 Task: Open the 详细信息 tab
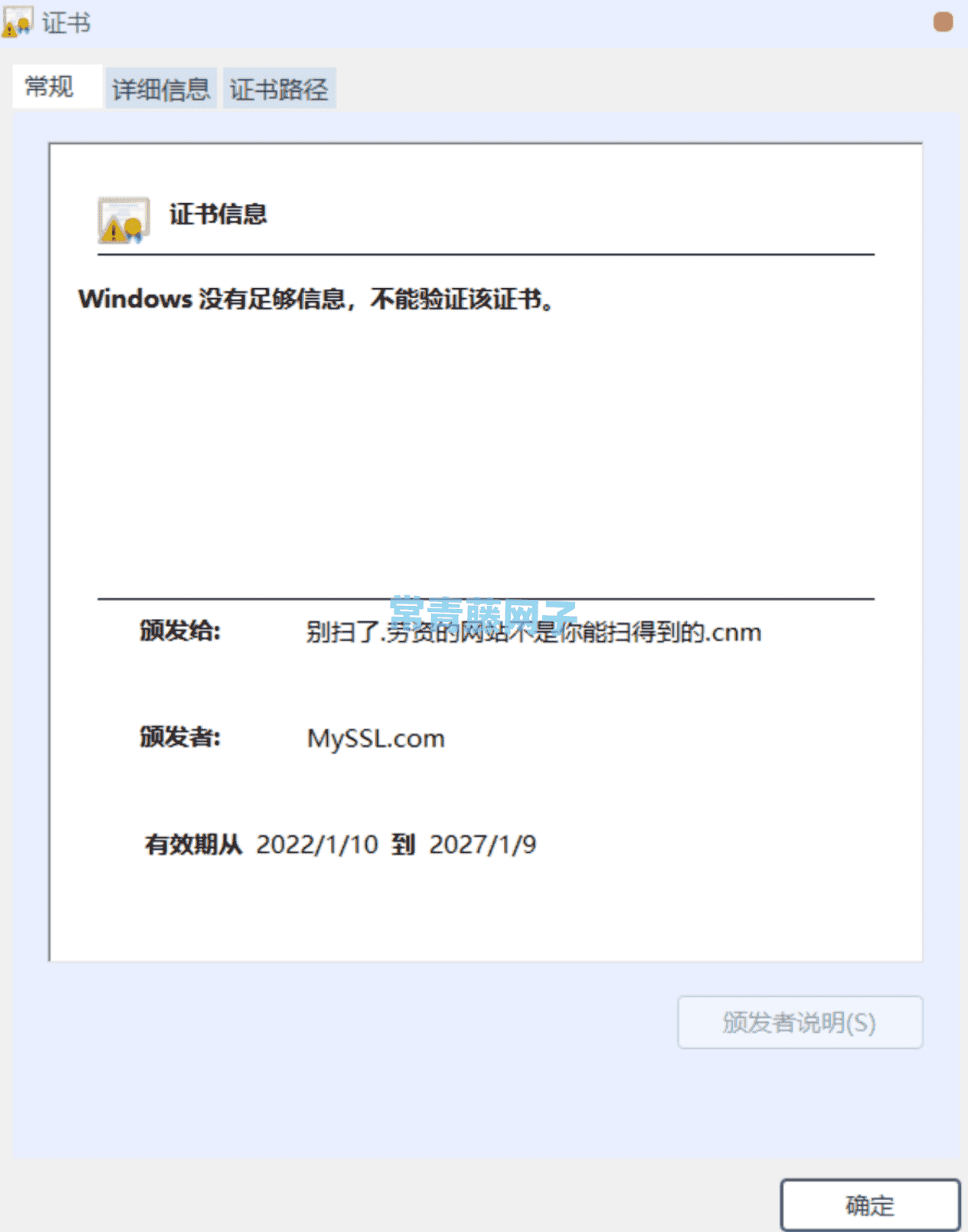coord(161,89)
